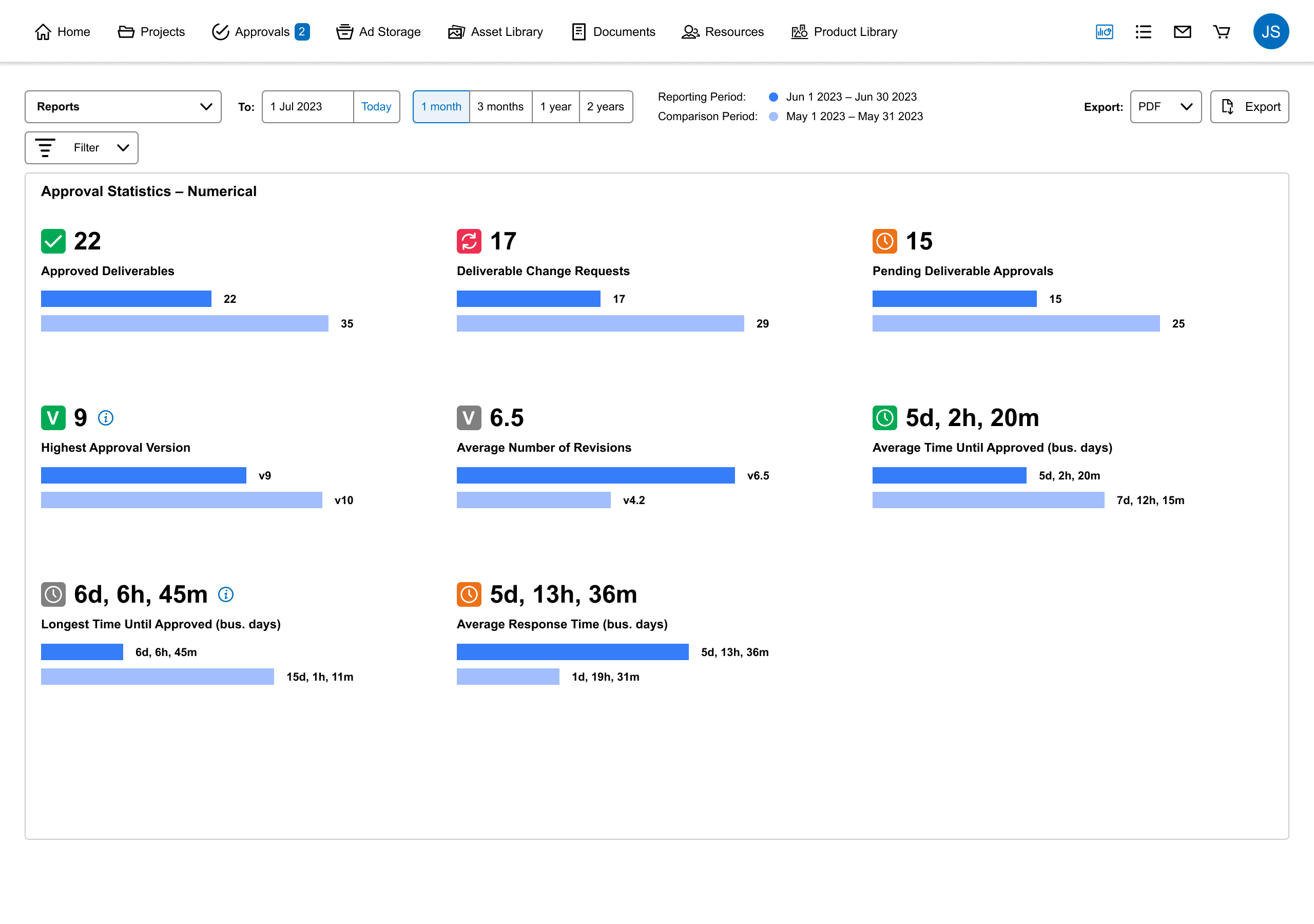Click the Today button
The width and height of the screenshot is (1314, 924).
(376, 106)
